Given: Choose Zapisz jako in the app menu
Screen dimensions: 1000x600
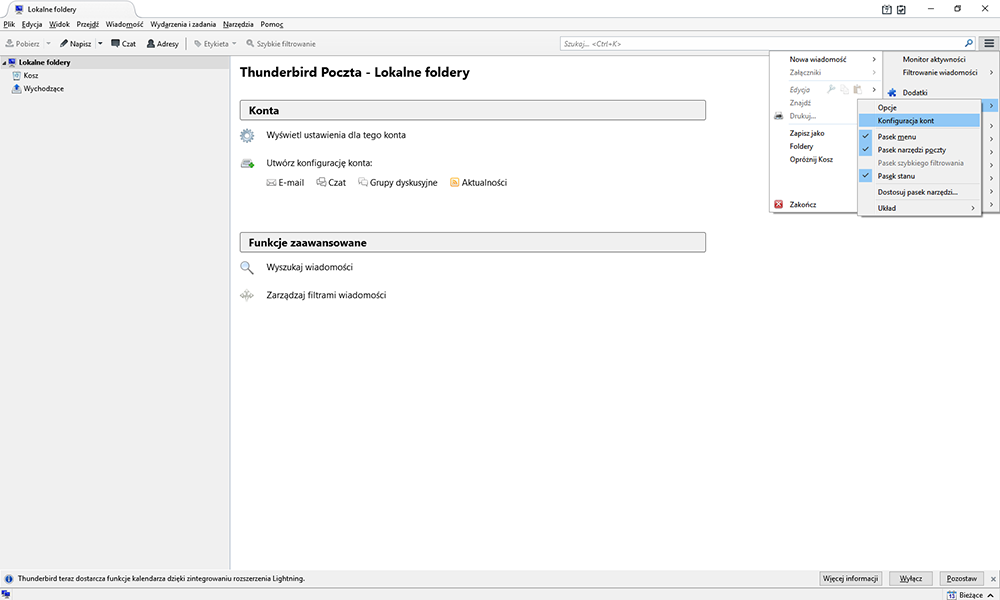Looking at the screenshot, I should [807, 133].
